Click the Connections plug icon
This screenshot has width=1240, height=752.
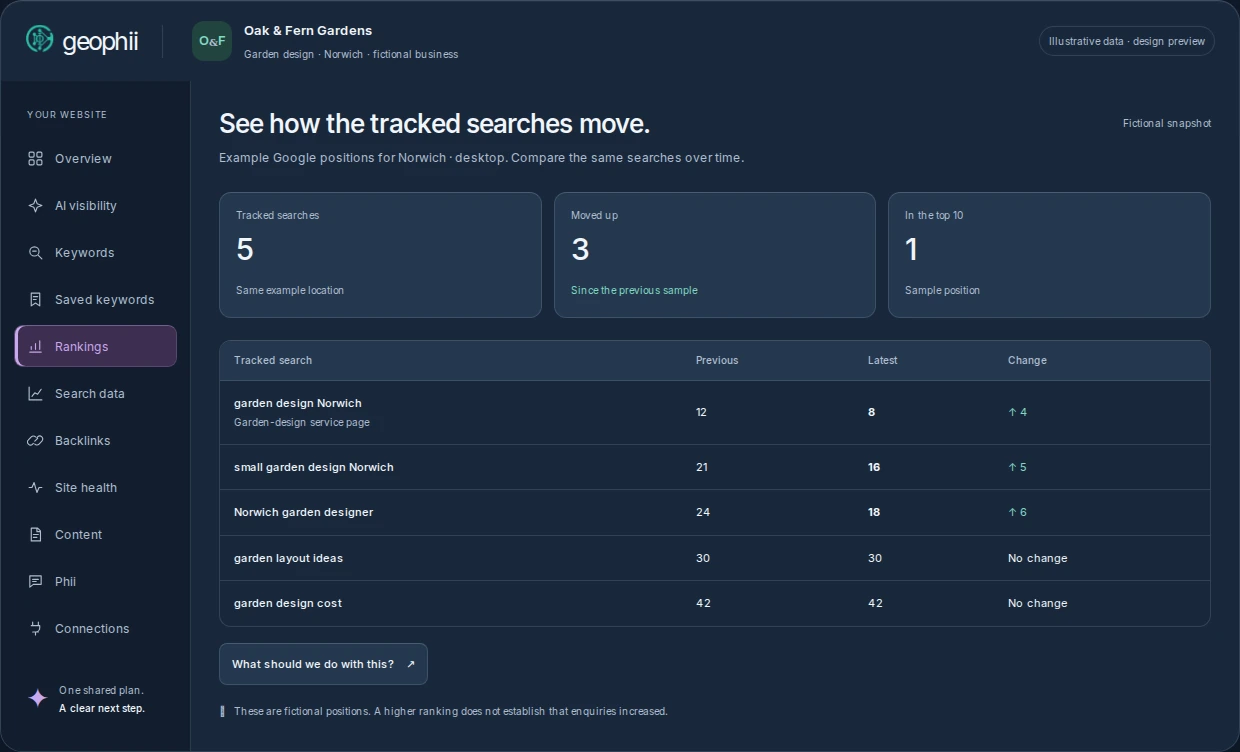point(35,629)
